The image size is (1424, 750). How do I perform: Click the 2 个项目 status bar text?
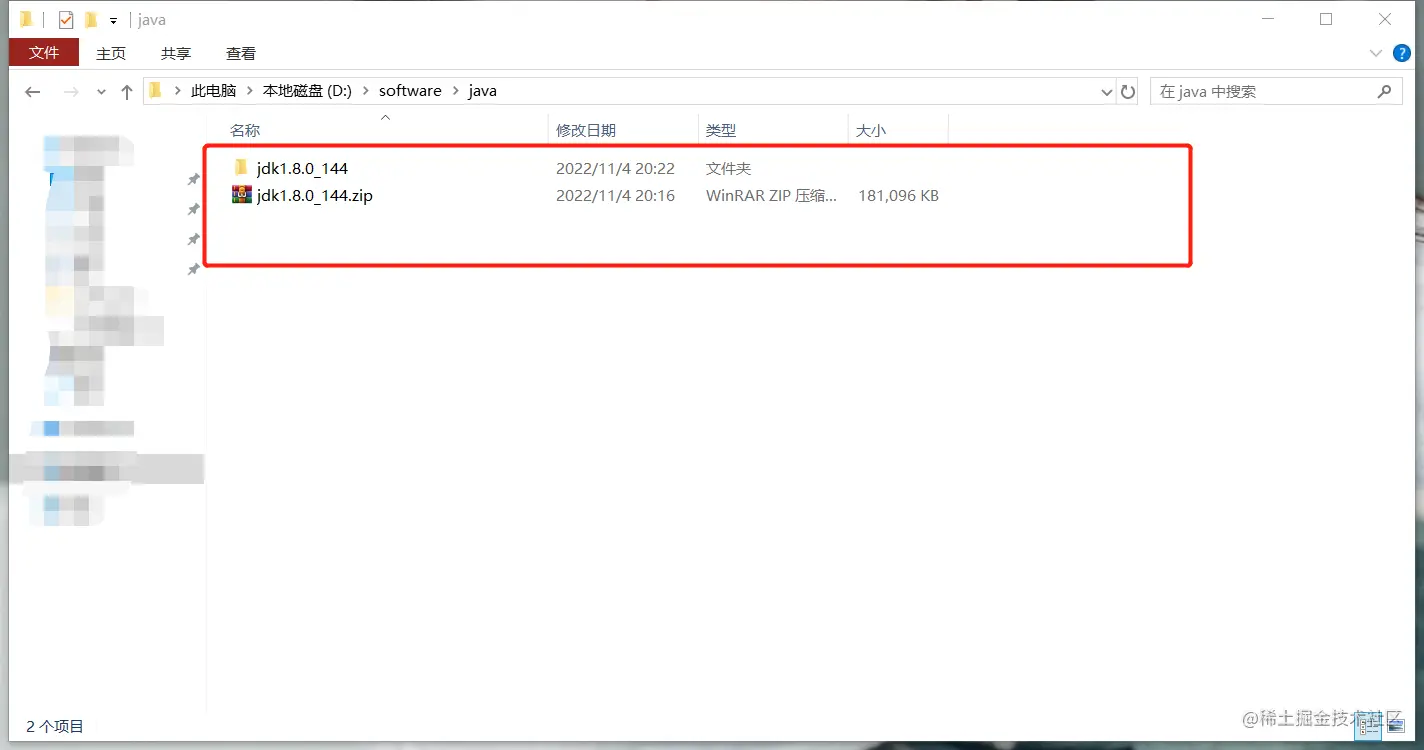(55, 726)
